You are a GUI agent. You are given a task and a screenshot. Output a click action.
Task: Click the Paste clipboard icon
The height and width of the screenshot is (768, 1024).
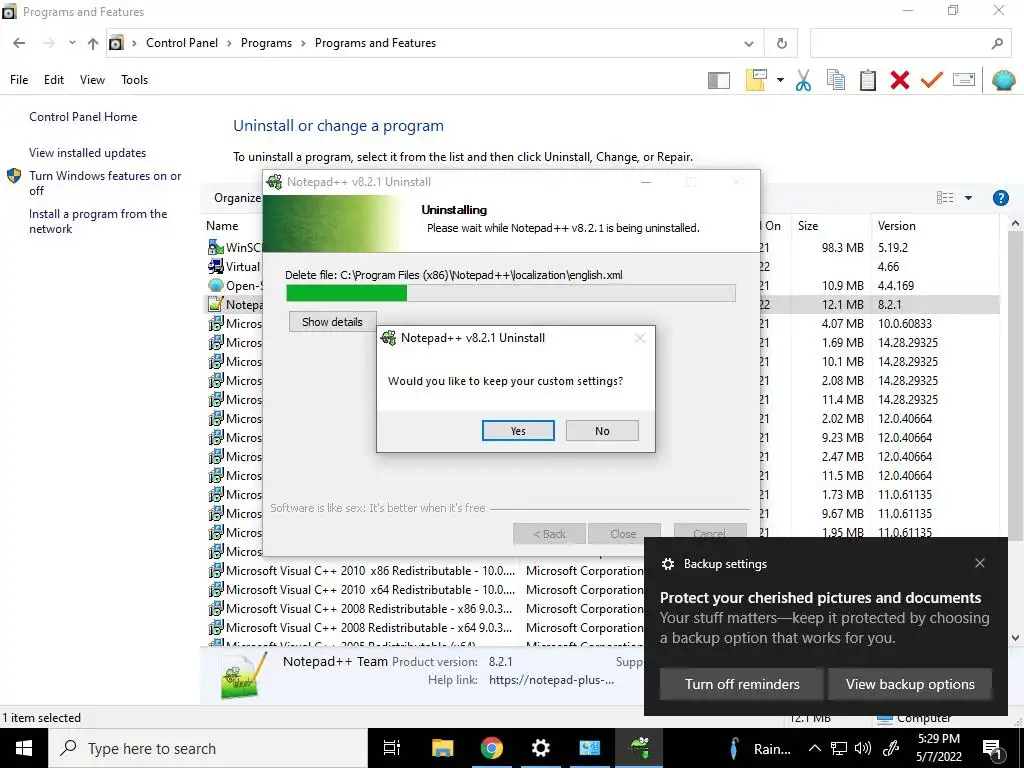coord(868,80)
